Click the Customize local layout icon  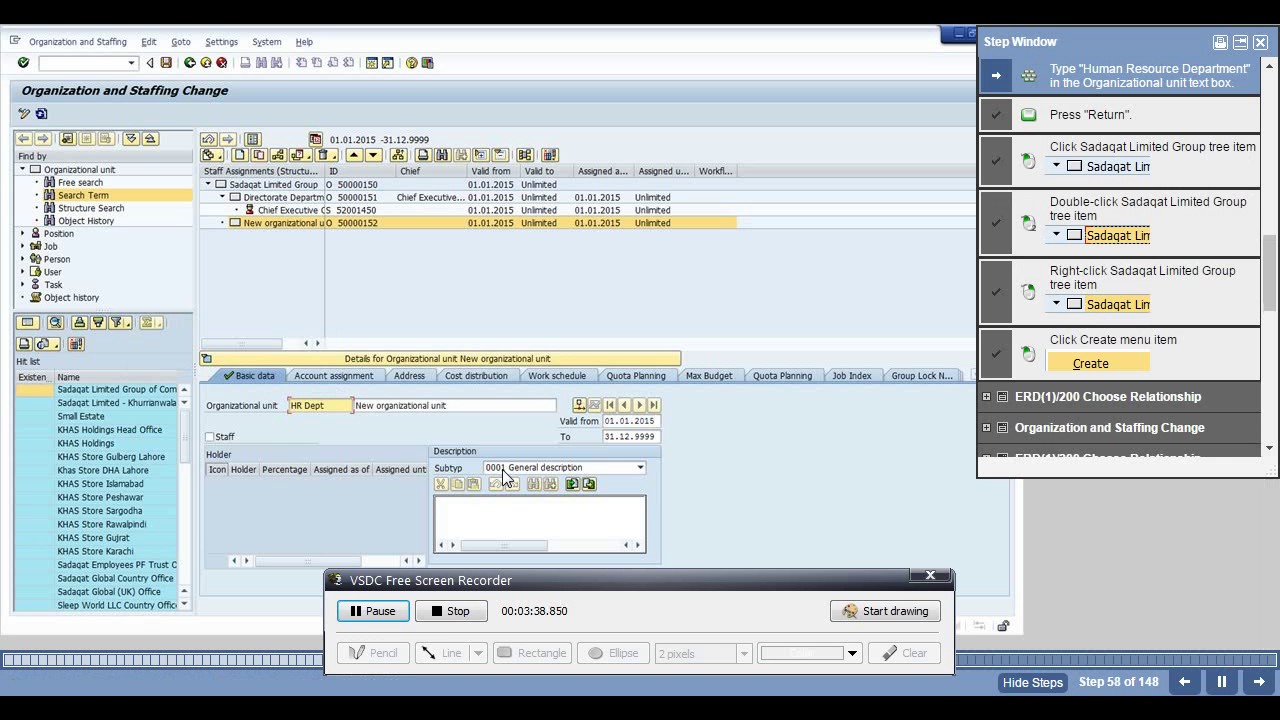click(x=428, y=63)
